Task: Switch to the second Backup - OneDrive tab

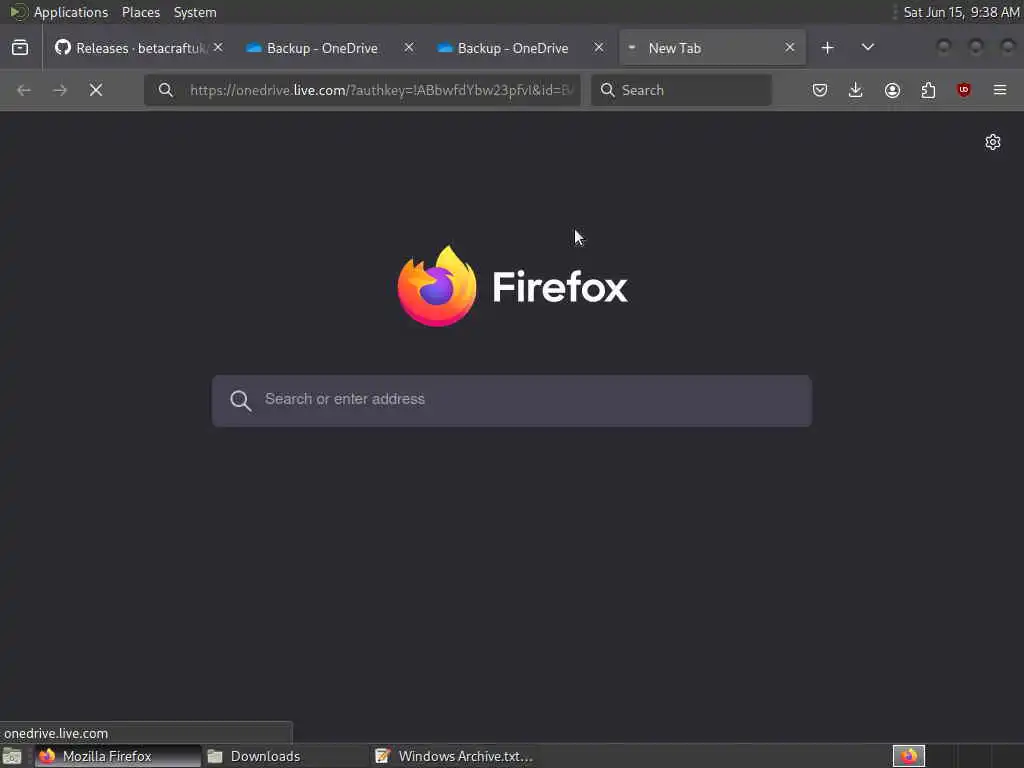Action: (513, 48)
